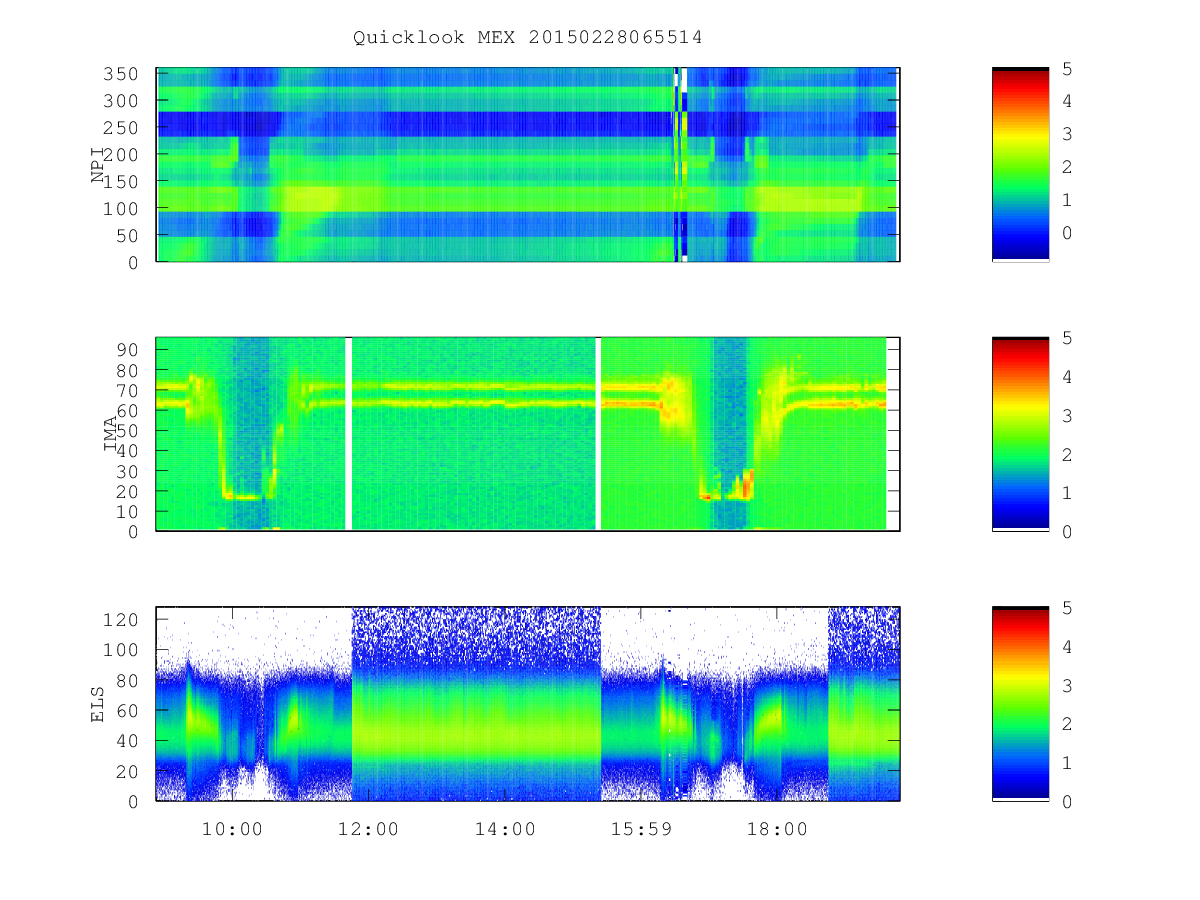This screenshot has height=900, width=1200.
Task: Click inside the IMA spectrogram panel
Action: coord(528,434)
